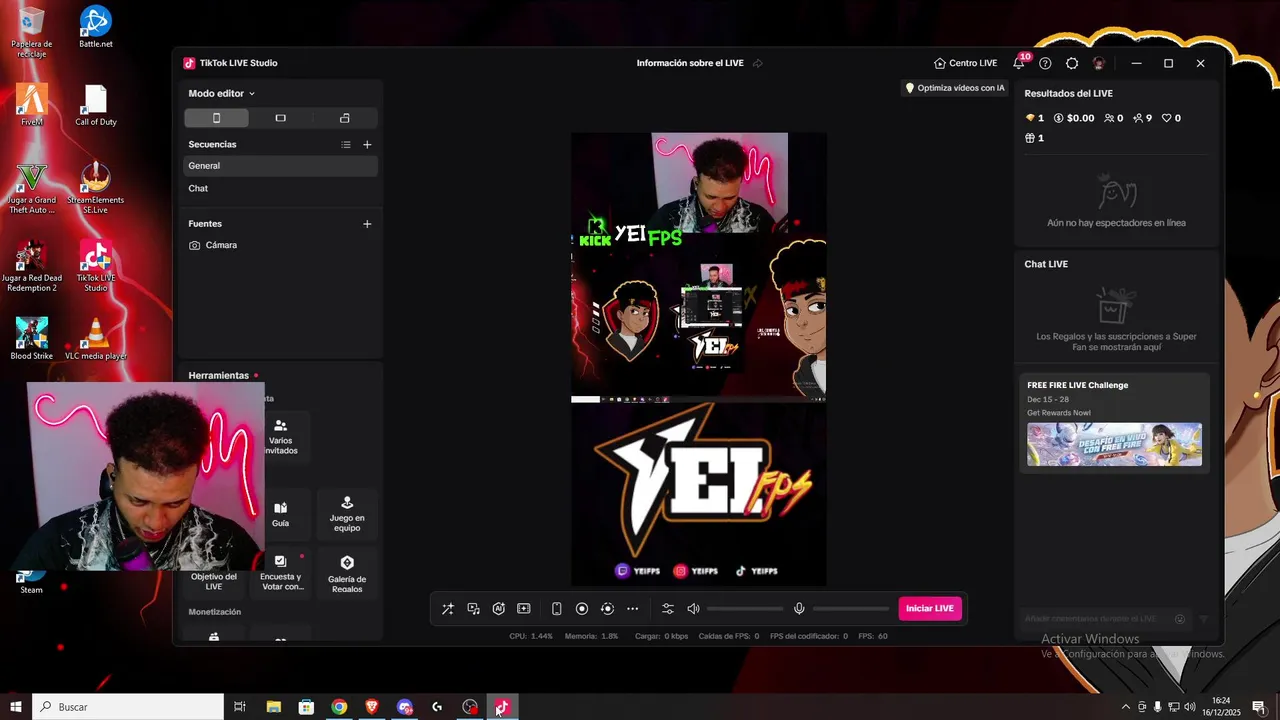The height and width of the screenshot is (720, 1280).
Task: Start recording with the record circle icon
Action: coord(582,609)
